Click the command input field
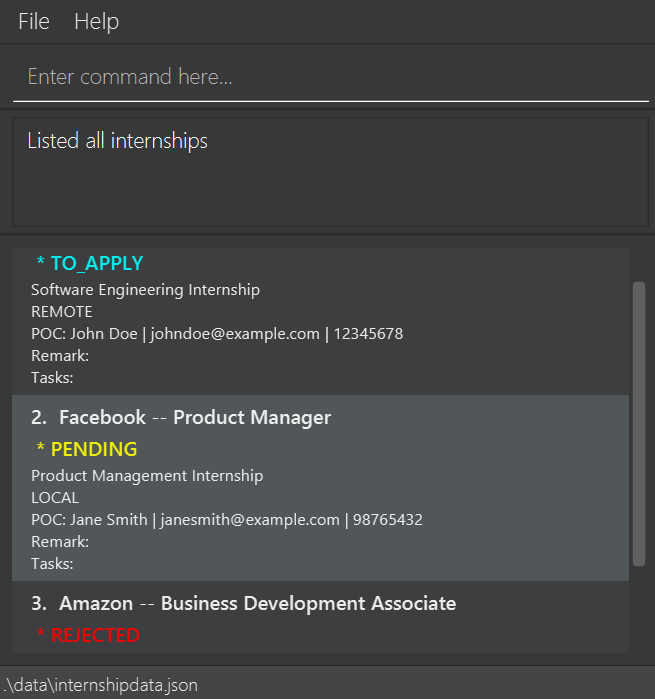 click(x=330, y=77)
